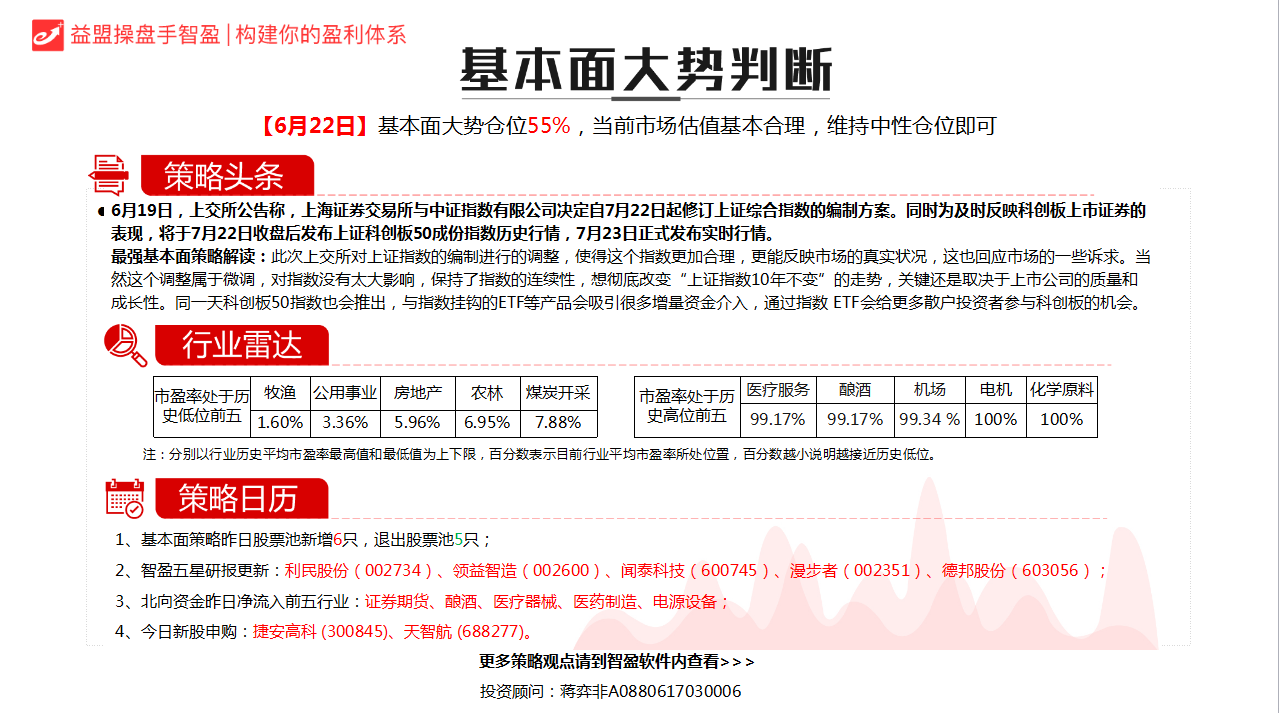This screenshot has width=1279, height=713.
Task: Select the red 策略头条 section banner
Action: [225, 176]
